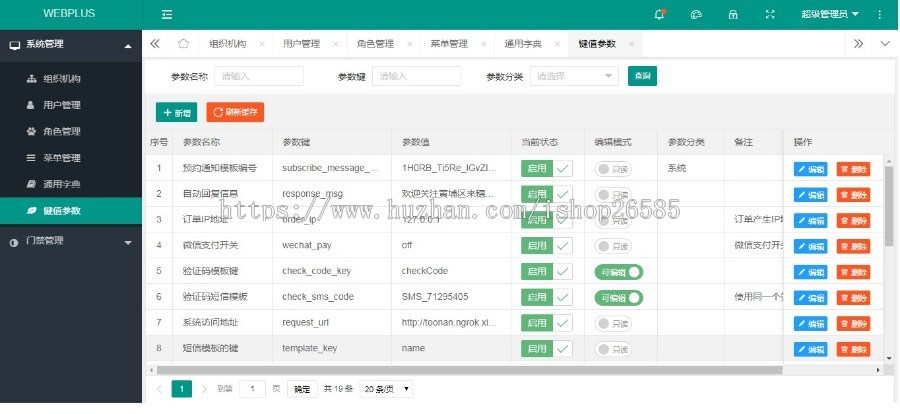Toggle fullscreen mode icon
Screen dimensions: 900x414
pyautogui.click(x=769, y=14)
